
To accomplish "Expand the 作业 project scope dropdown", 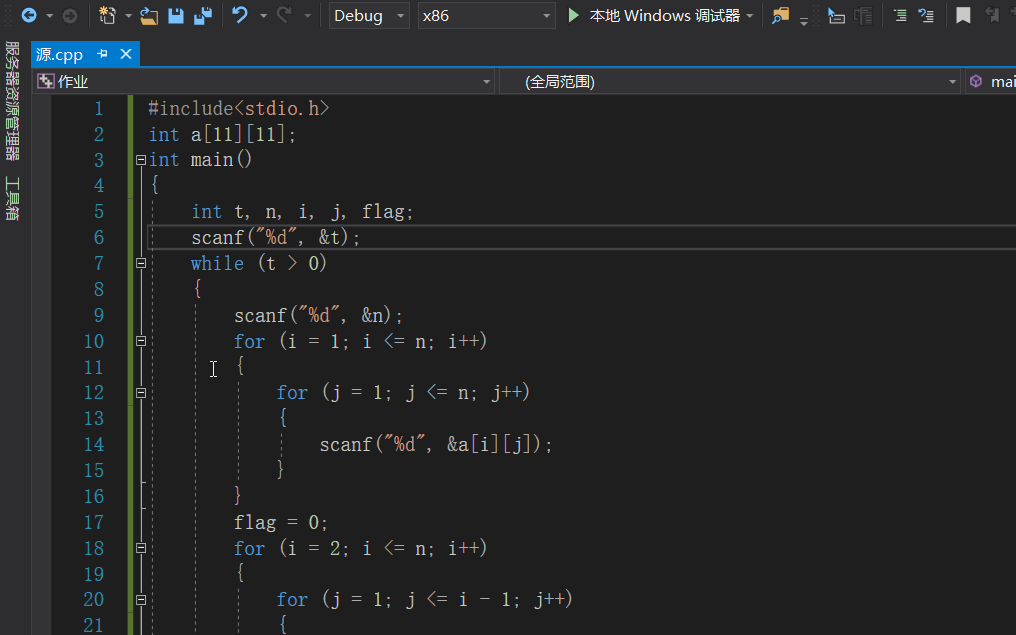I will tap(265, 82).
